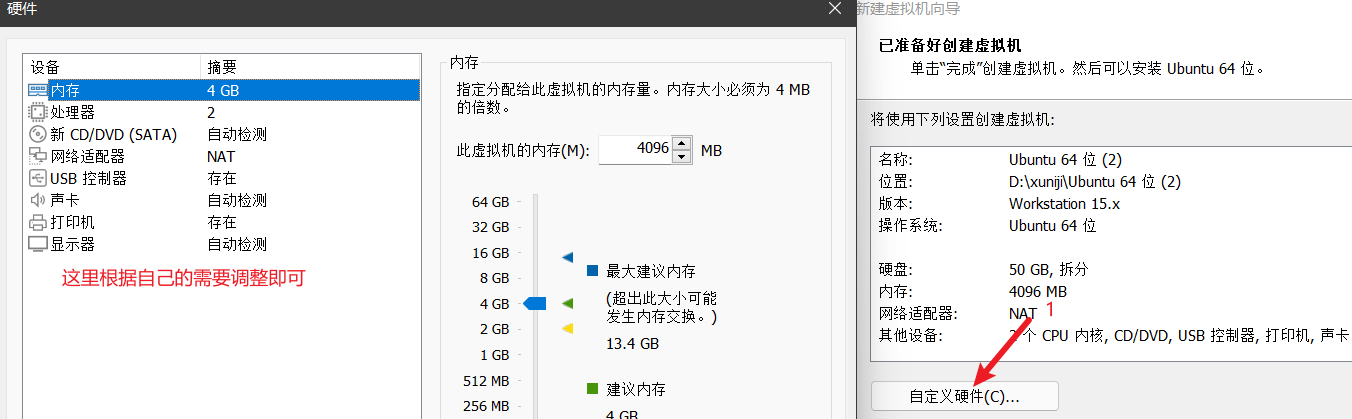1352x419 pixels.
Task: Select the 处理器 device row
Action: [x=223, y=112]
